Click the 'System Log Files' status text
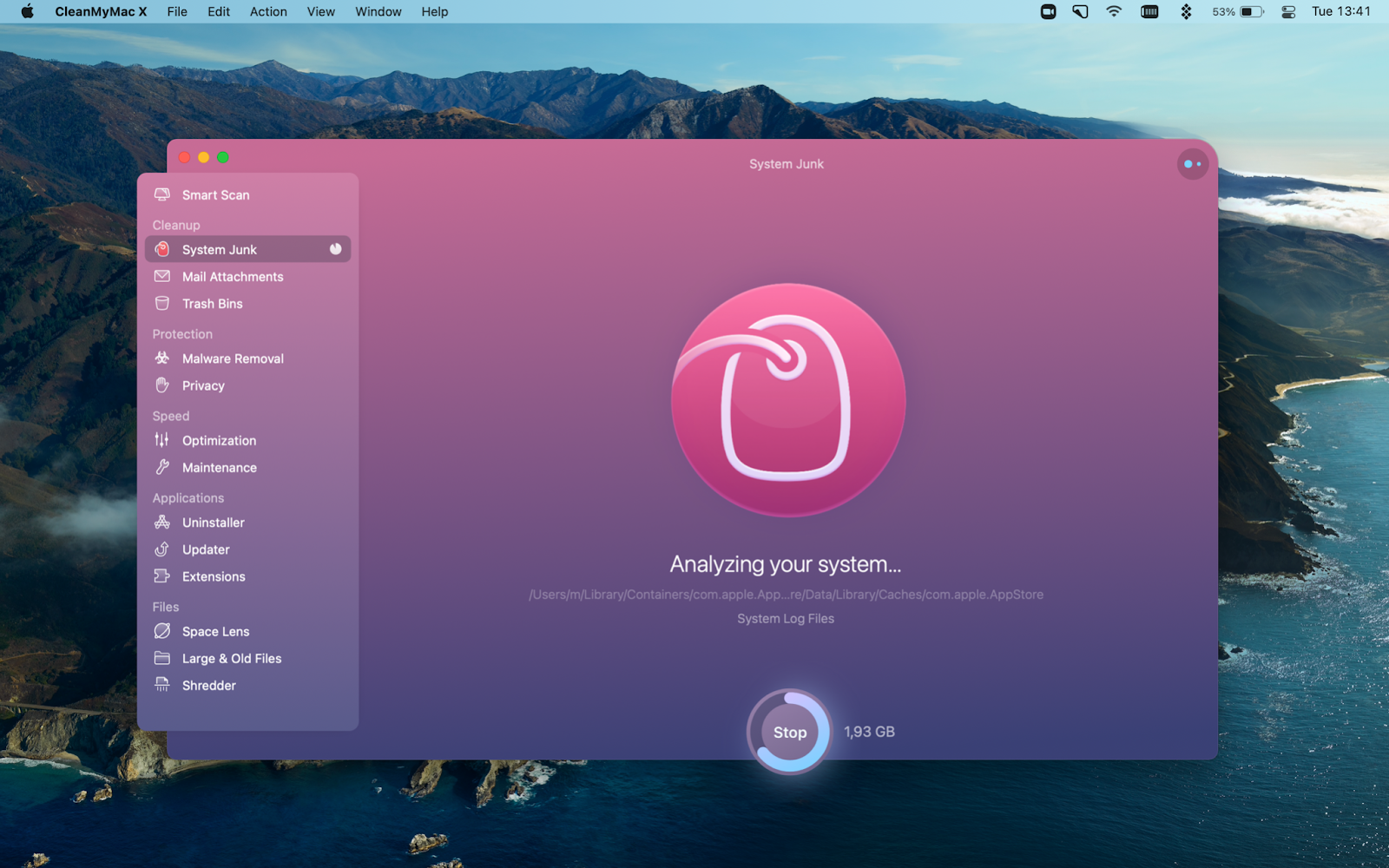This screenshot has height=868, width=1389. (786, 618)
